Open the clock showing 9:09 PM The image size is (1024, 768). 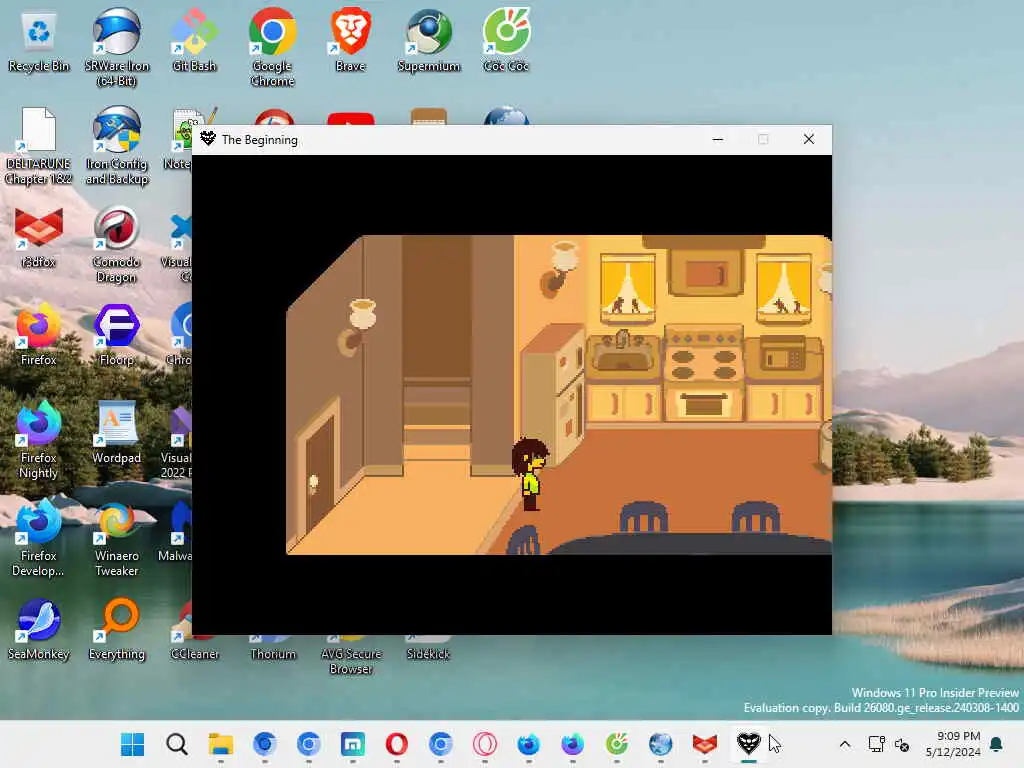(x=953, y=744)
